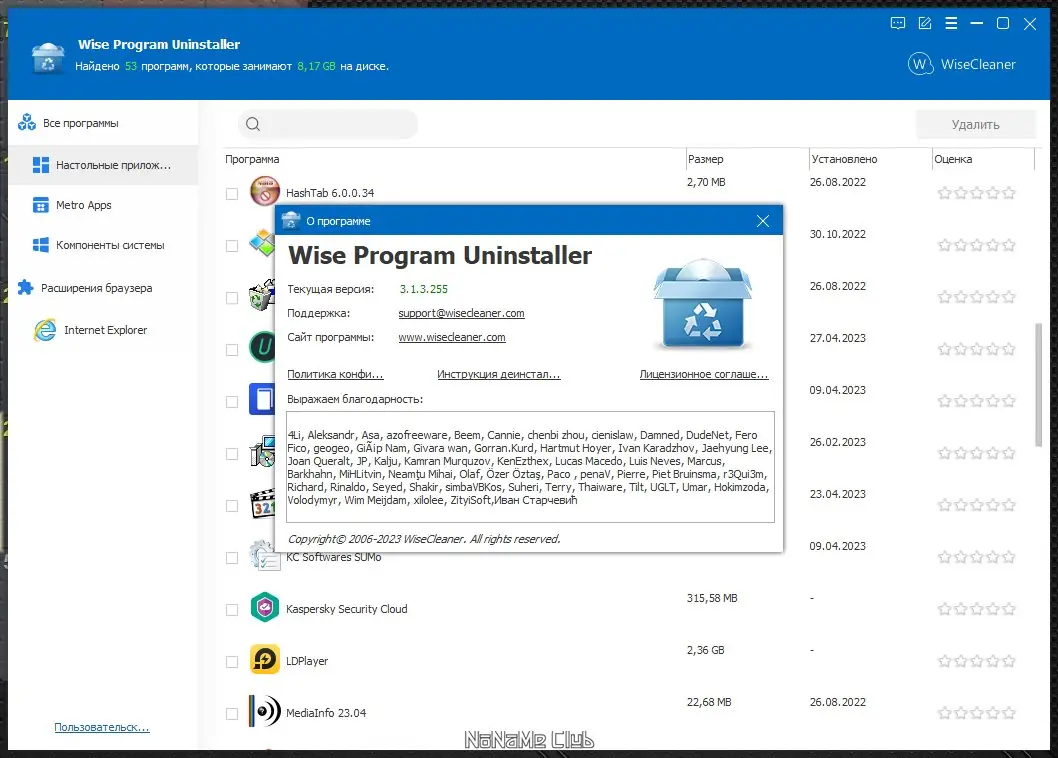
Task: Open Internet Explorer extensions category
Action: coord(103,330)
